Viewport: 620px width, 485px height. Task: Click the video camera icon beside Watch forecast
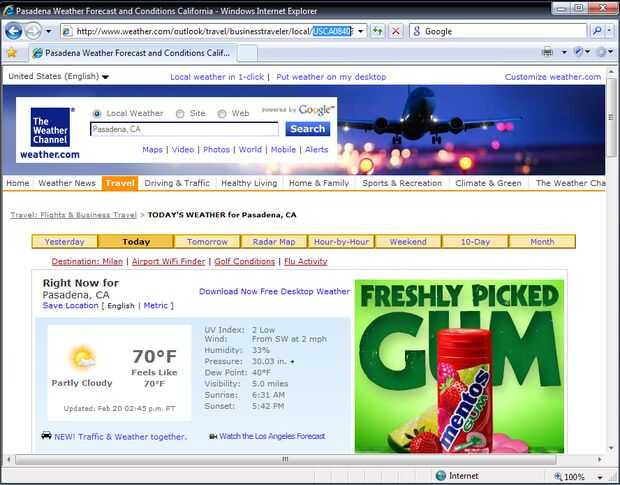(213, 436)
